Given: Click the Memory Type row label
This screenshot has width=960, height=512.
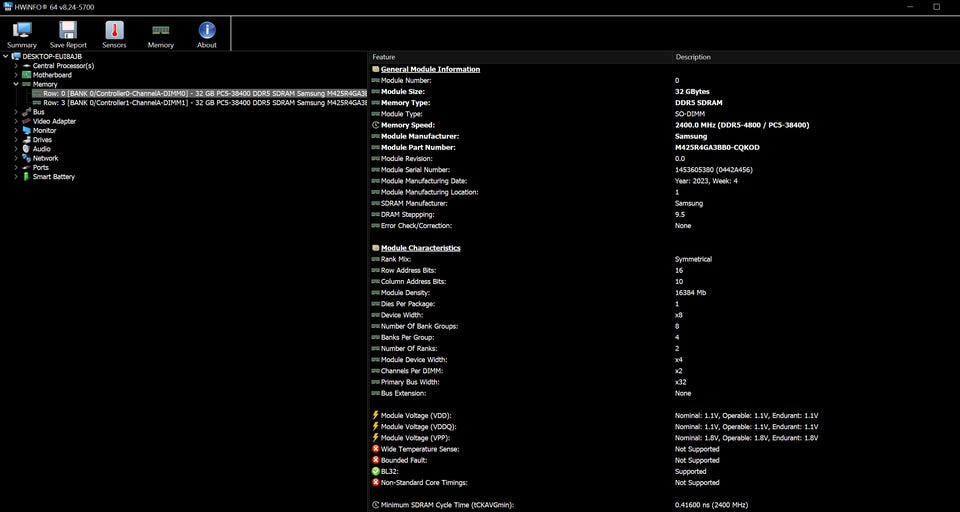Looking at the screenshot, I should coord(405,103).
